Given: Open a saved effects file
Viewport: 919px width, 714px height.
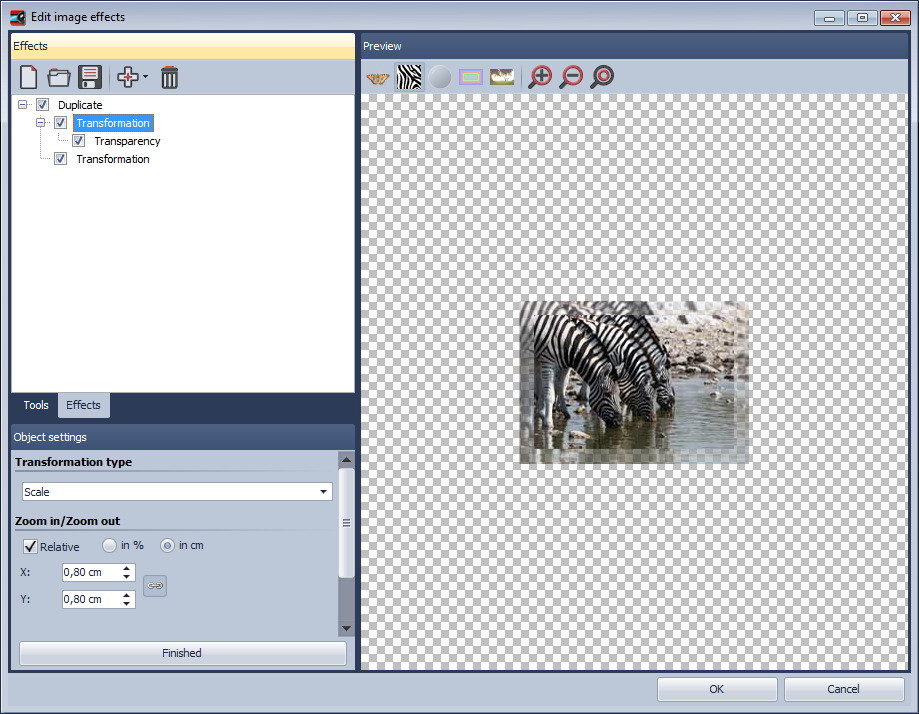Looking at the screenshot, I should pos(58,77).
